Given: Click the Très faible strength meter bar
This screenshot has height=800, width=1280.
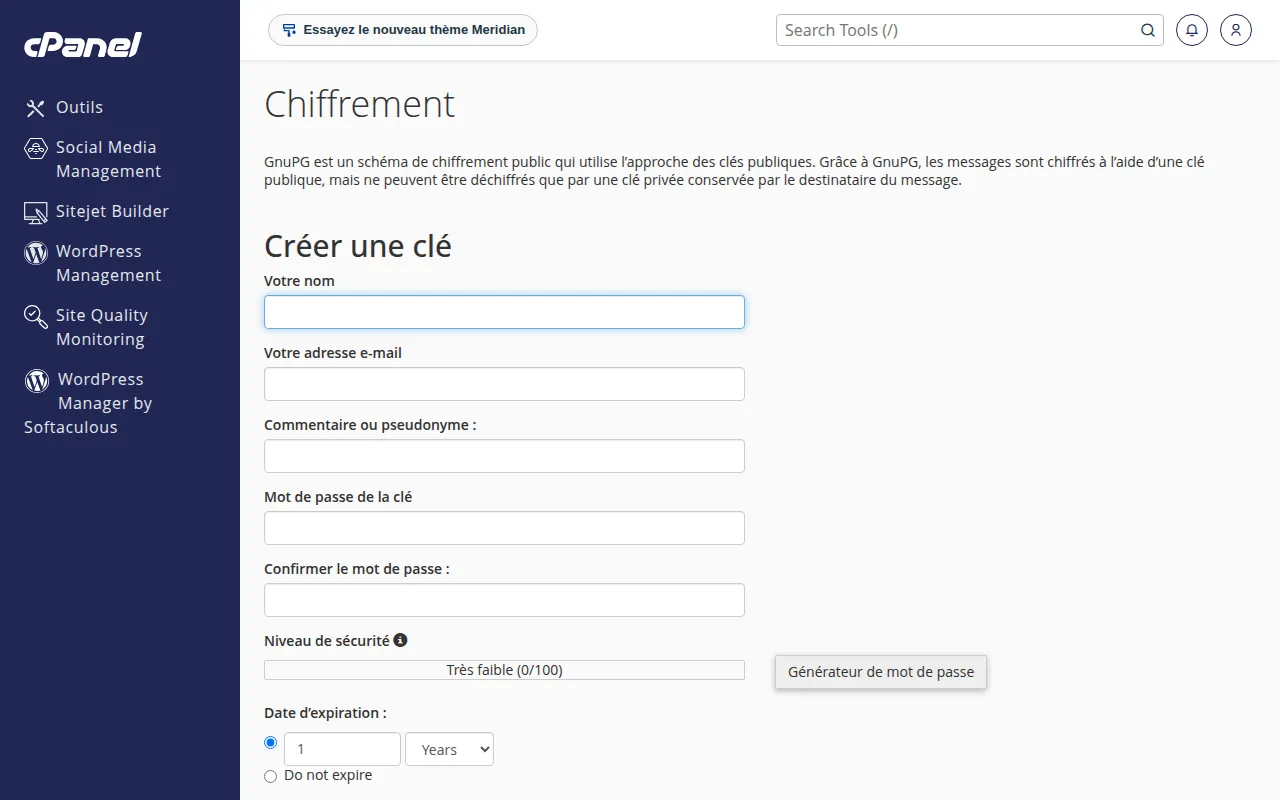Looking at the screenshot, I should click(x=504, y=670).
